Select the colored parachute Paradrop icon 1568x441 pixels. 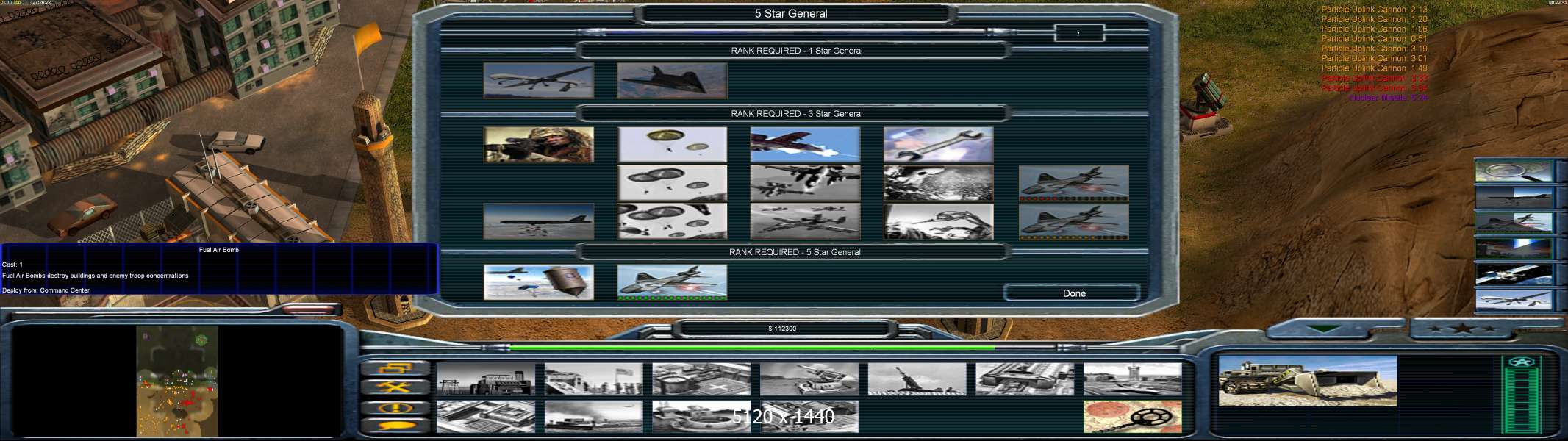[671, 145]
